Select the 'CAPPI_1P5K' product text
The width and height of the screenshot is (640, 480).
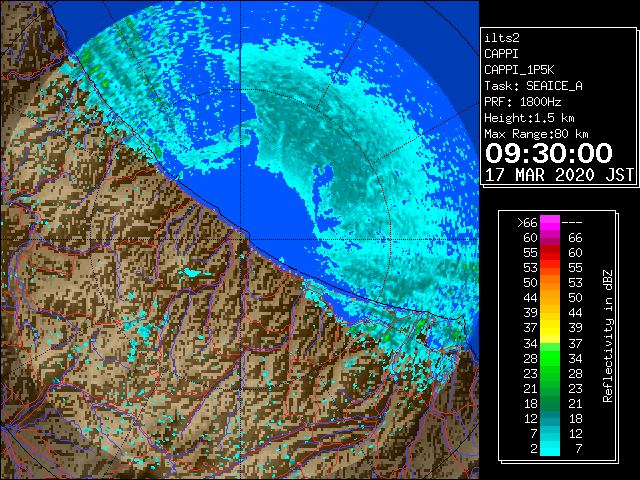[519, 70]
